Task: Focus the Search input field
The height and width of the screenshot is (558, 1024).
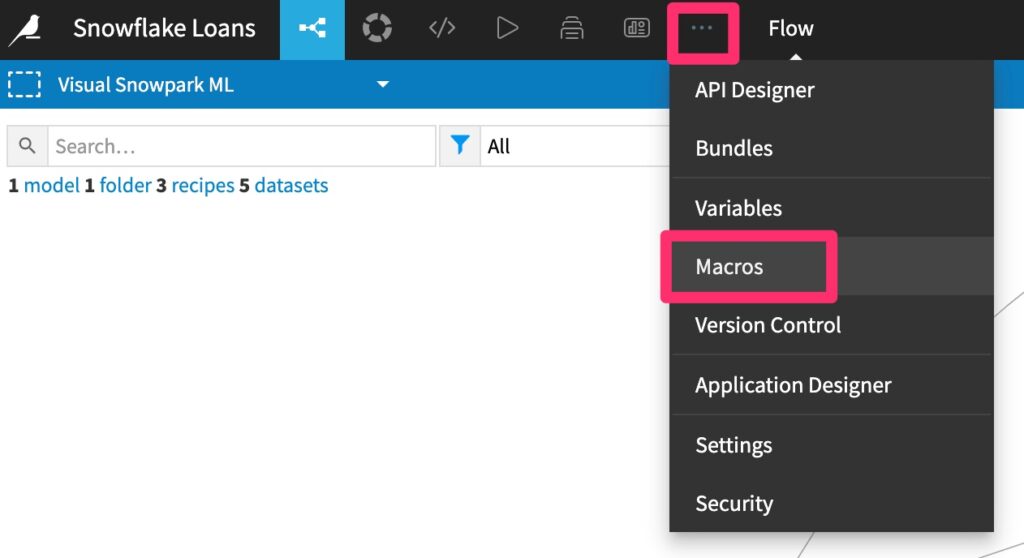Action: tap(240, 146)
